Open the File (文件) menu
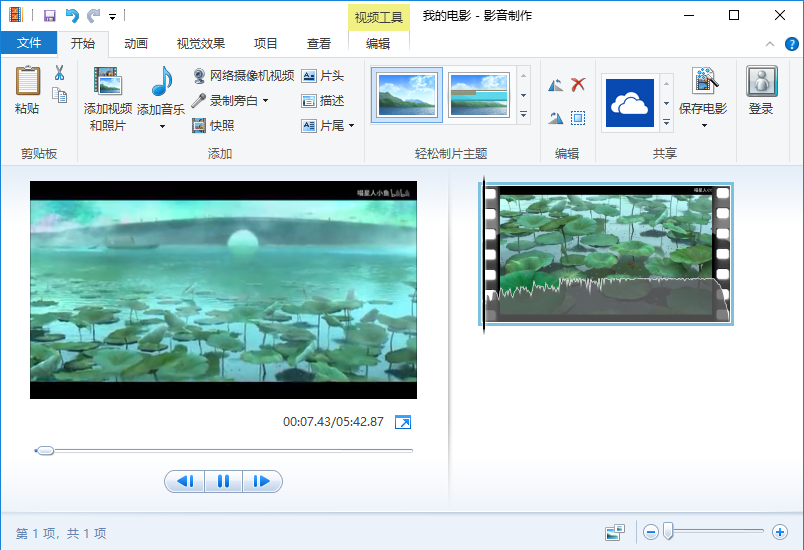 click(29, 43)
